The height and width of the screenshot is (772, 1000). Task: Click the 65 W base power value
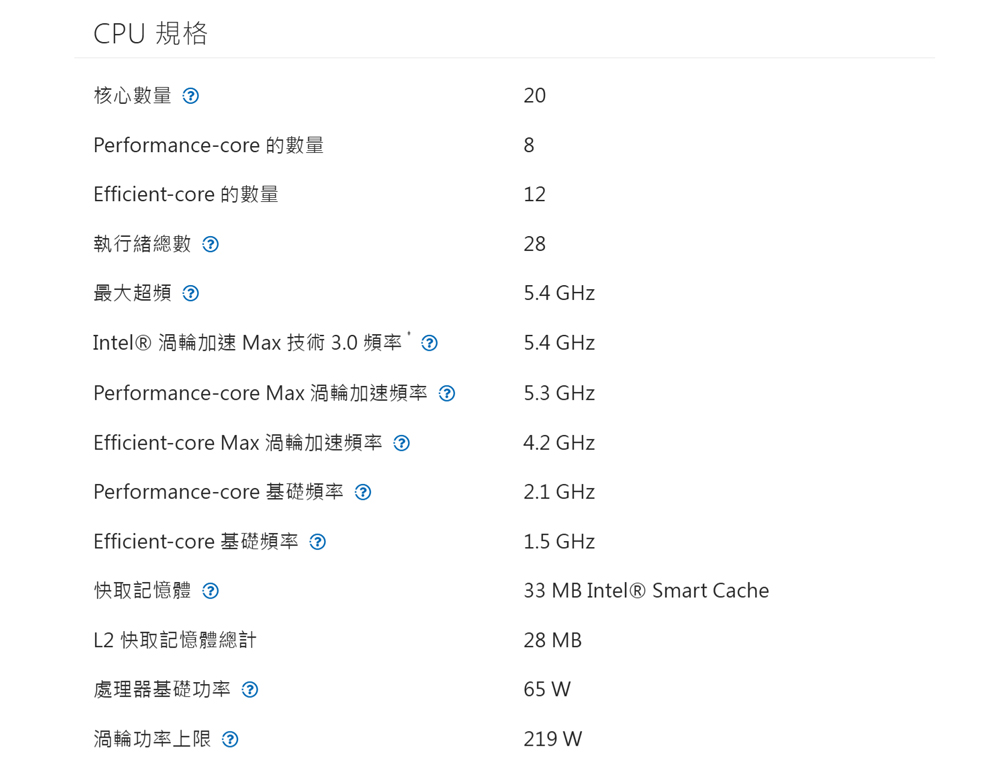pyautogui.click(x=547, y=690)
